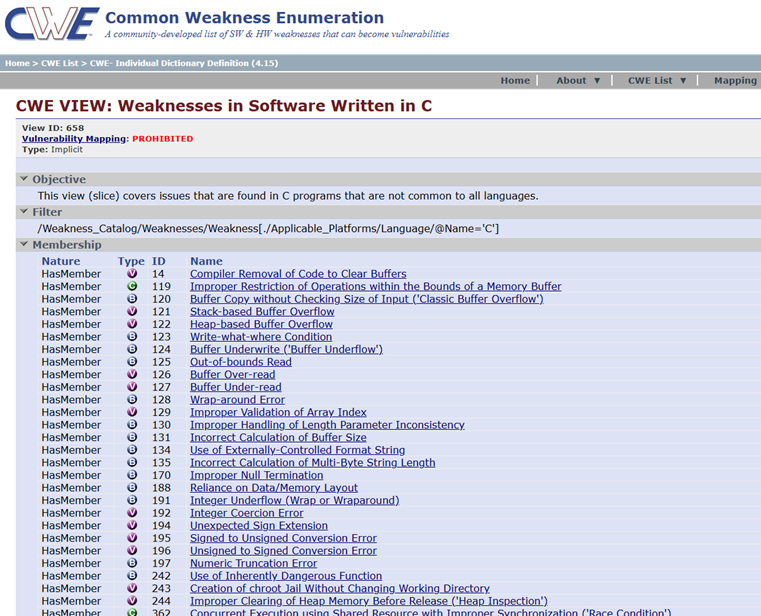Click CWE List in the breadcrumb

click(59, 63)
